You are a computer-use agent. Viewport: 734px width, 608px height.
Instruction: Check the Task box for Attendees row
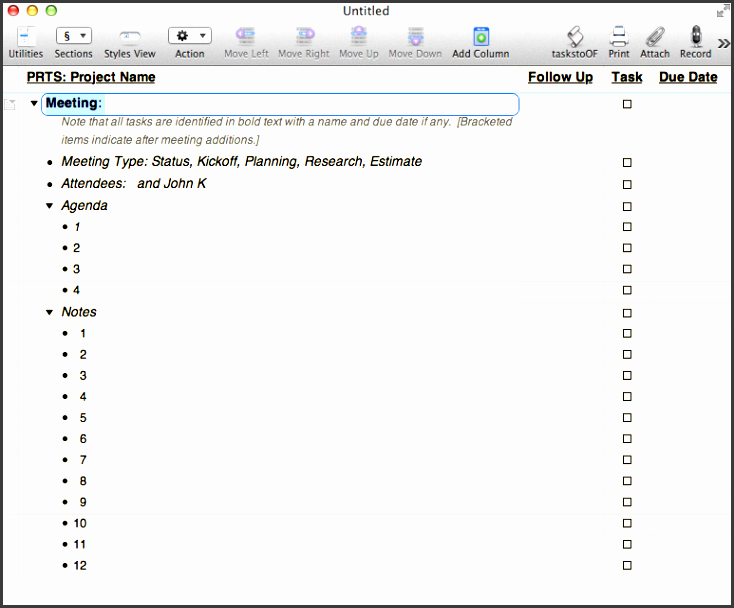[627, 184]
